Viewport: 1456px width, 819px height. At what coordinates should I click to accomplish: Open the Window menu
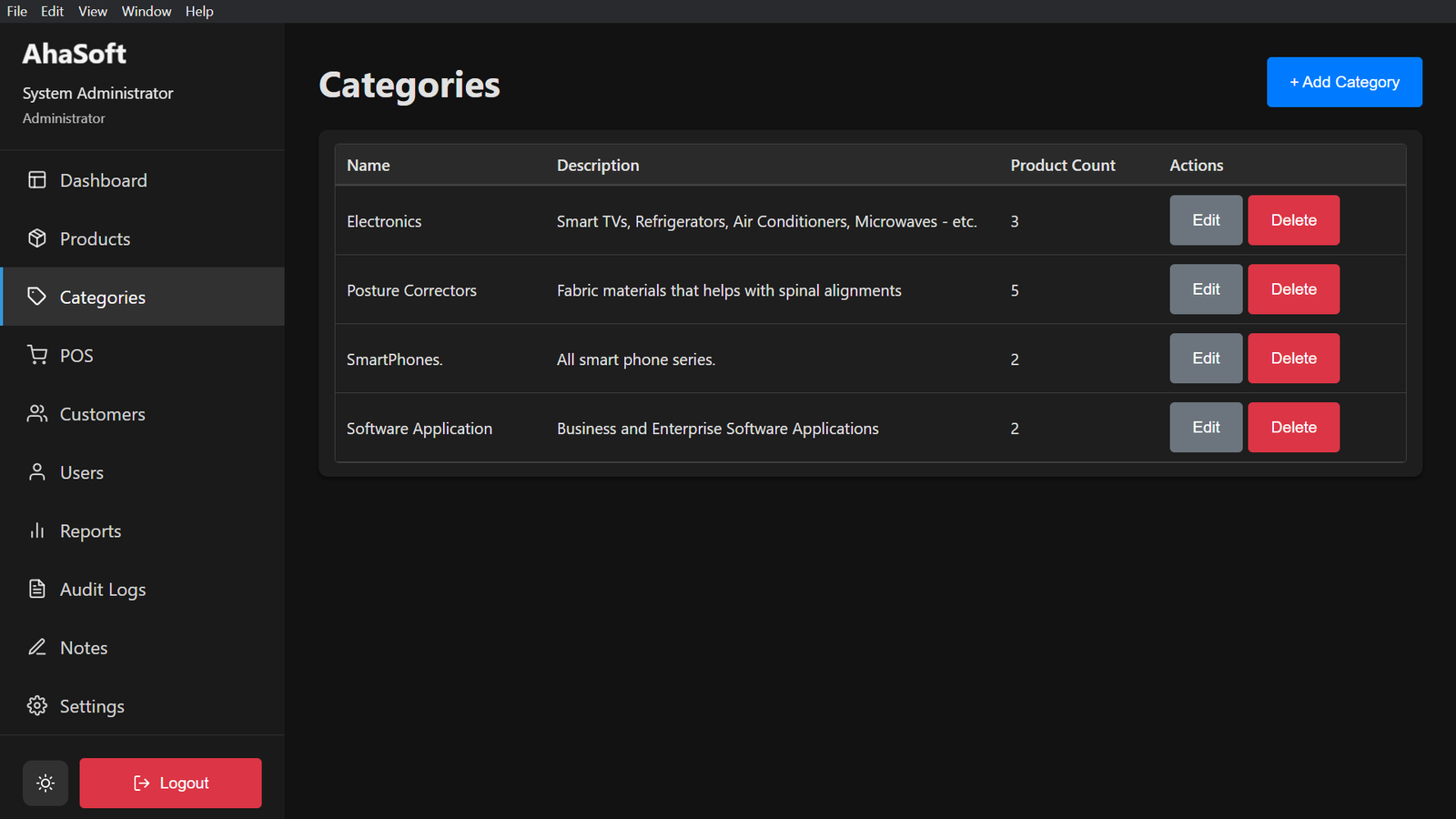pos(146,11)
